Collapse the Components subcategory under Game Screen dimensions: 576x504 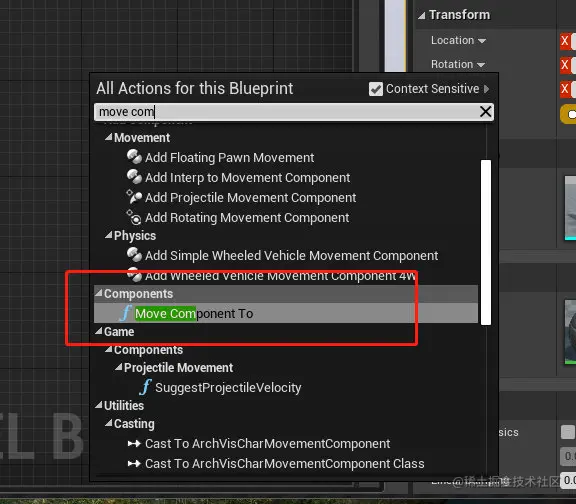[x=109, y=349]
